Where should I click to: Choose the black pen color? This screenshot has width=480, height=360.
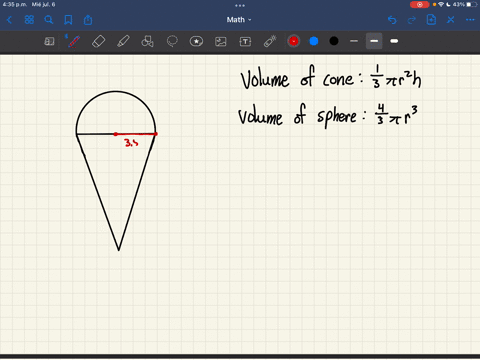[x=334, y=41]
